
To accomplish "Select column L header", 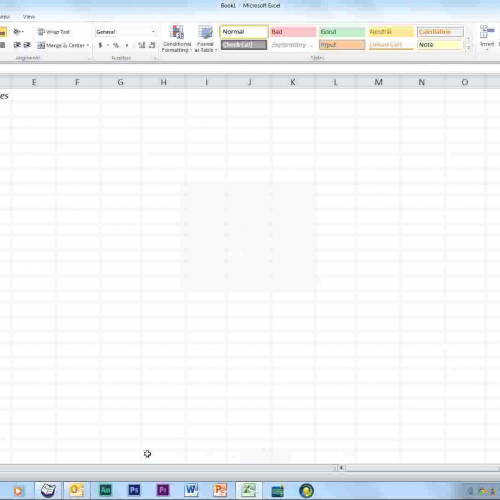I will pyautogui.click(x=335, y=82).
